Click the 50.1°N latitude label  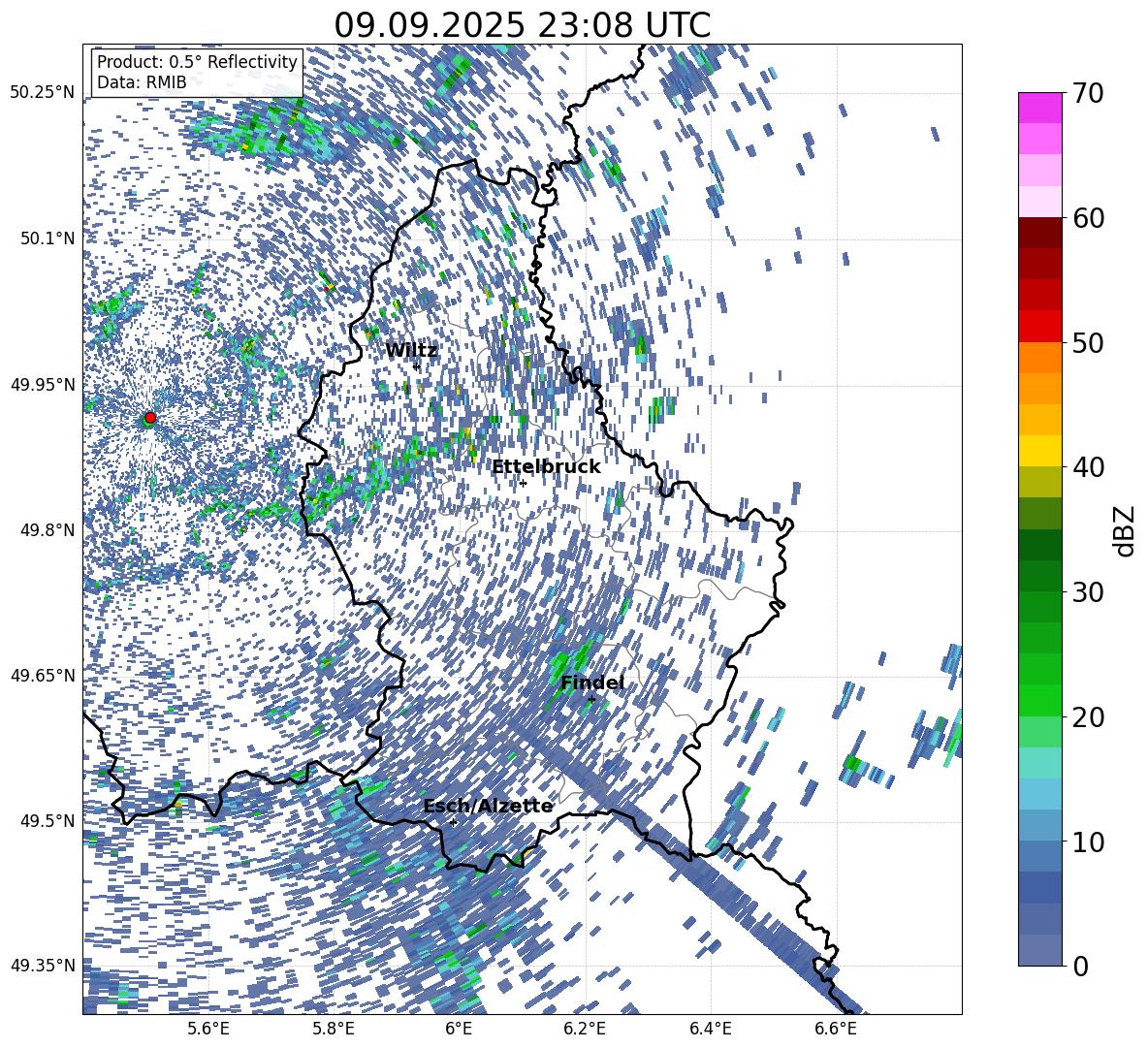(x=48, y=238)
